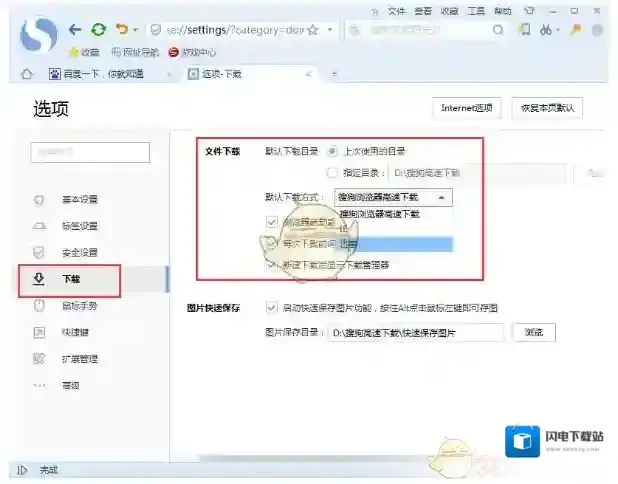The height and width of the screenshot is (484, 618).
Task: Bookmark page with the star icon
Action: [x=313, y=30]
